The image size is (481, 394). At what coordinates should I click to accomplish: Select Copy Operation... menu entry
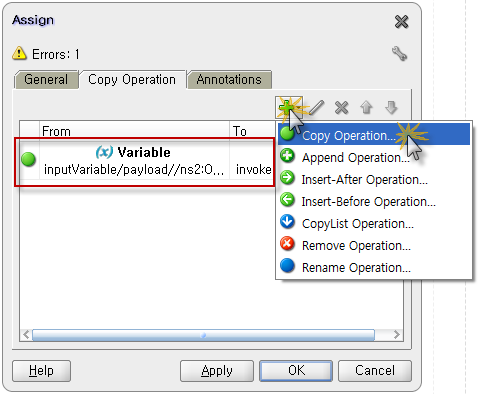click(374, 135)
